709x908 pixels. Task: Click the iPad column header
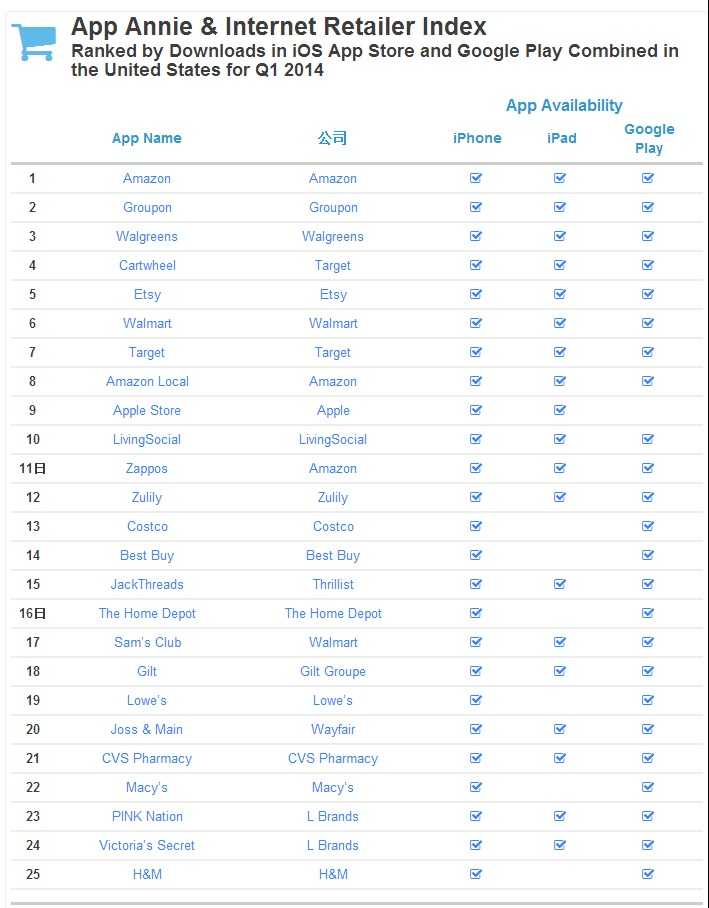[561, 138]
